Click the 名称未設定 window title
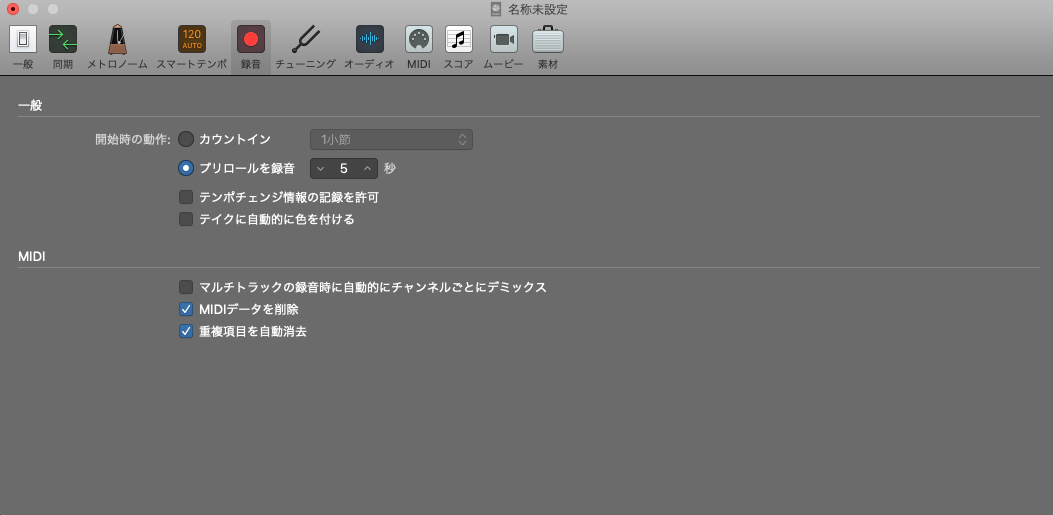The width and height of the screenshot is (1053, 515). pyautogui.click(x=538, y=9)
